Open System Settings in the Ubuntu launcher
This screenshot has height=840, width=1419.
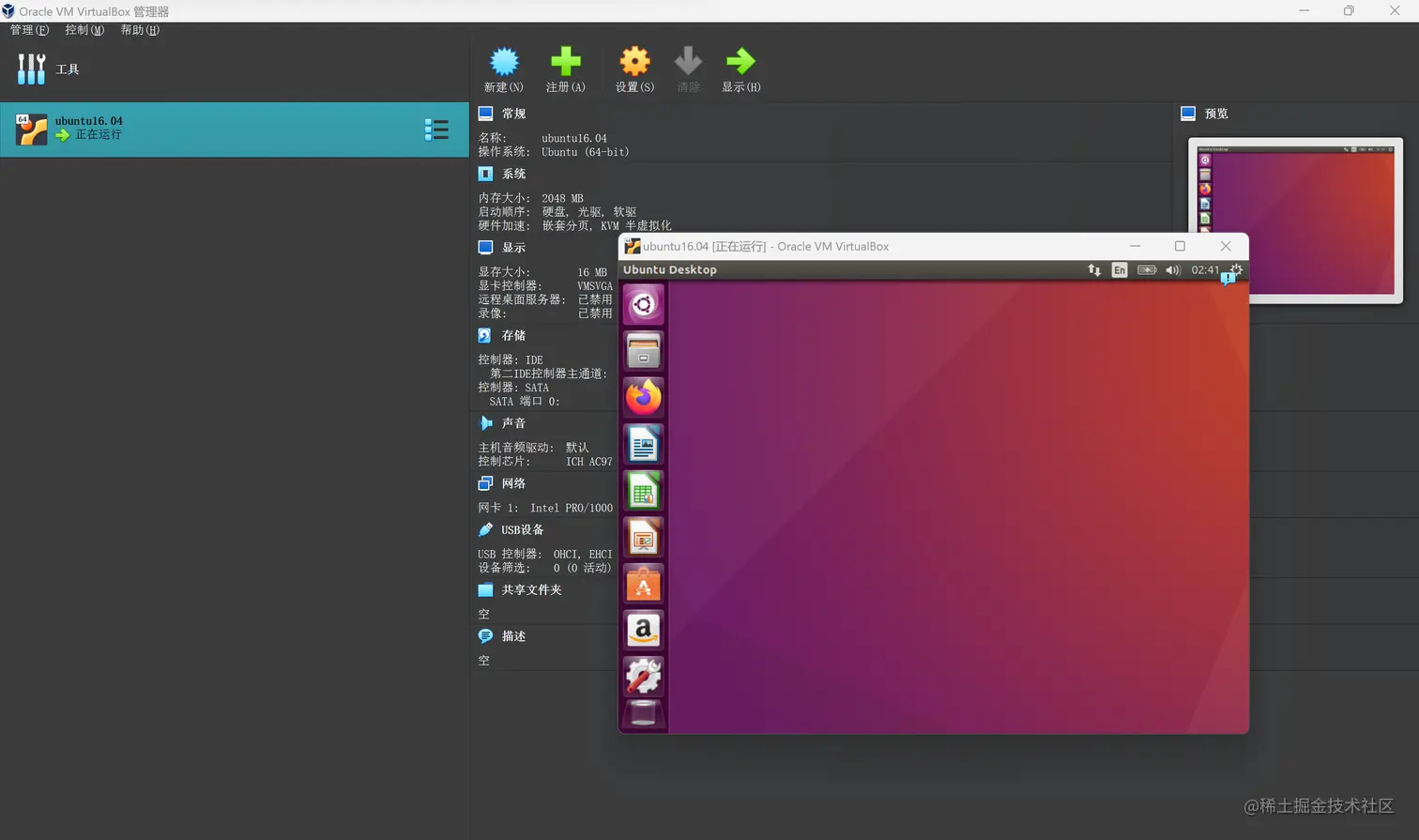[643, 677]
